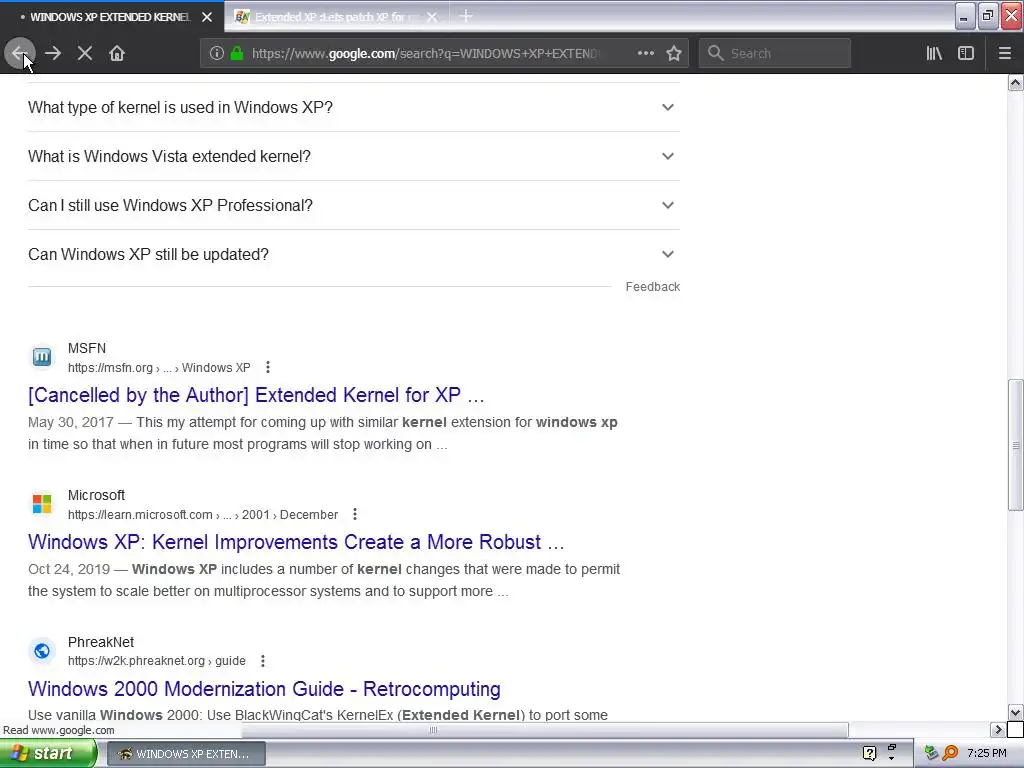Click the help question-mark tray icon
Screen dimensions: 1024x768
(869, 754)
